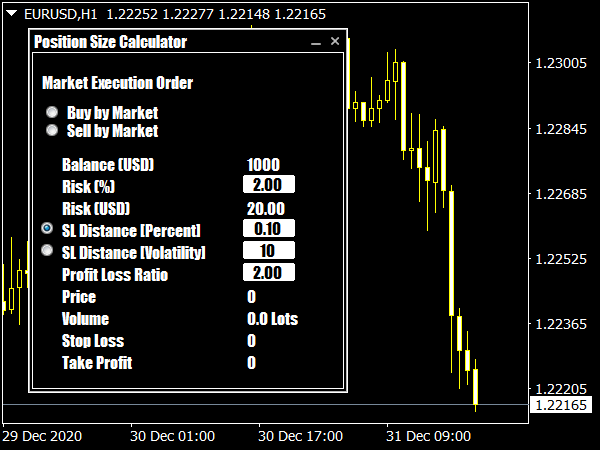
Task: Click the 1.22365 price axis label
Action: (x=561, y=324)
